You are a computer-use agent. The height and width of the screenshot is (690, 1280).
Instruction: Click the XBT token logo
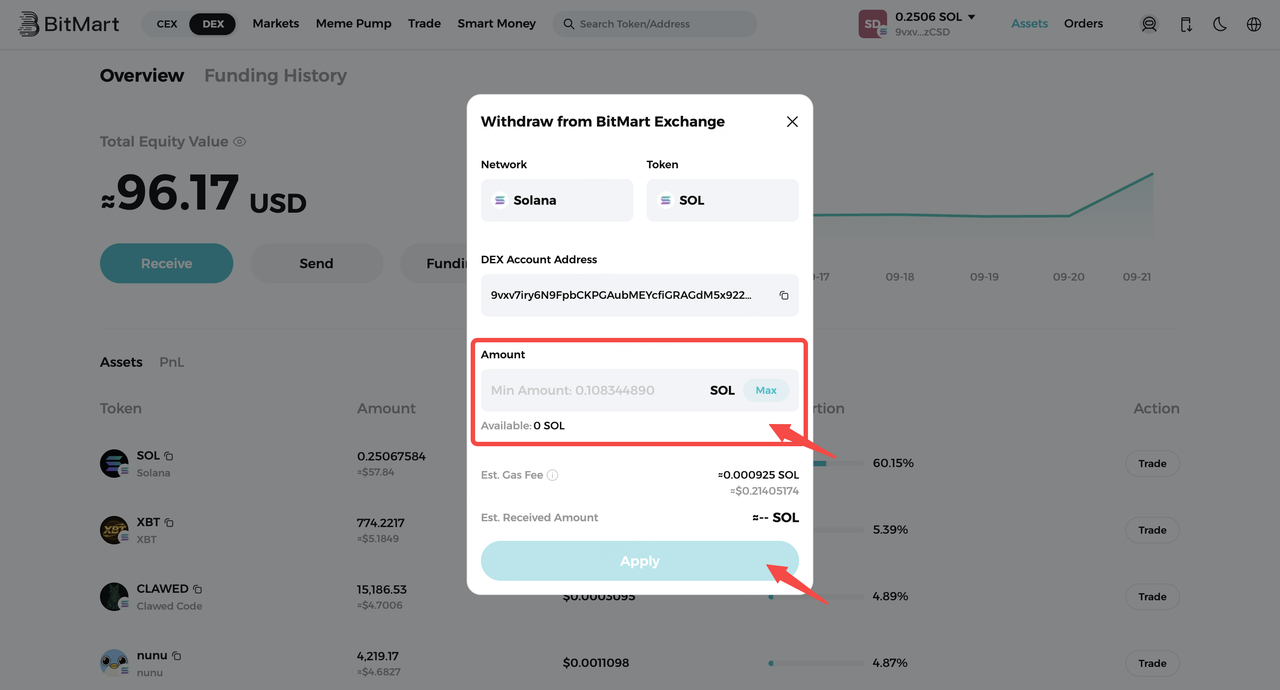[114, 530]
